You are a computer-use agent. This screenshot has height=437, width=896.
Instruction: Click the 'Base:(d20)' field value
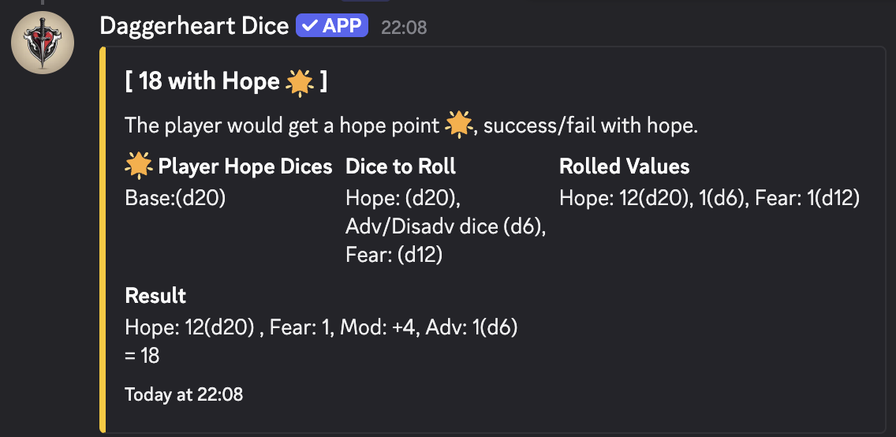[x=175, y=198]
